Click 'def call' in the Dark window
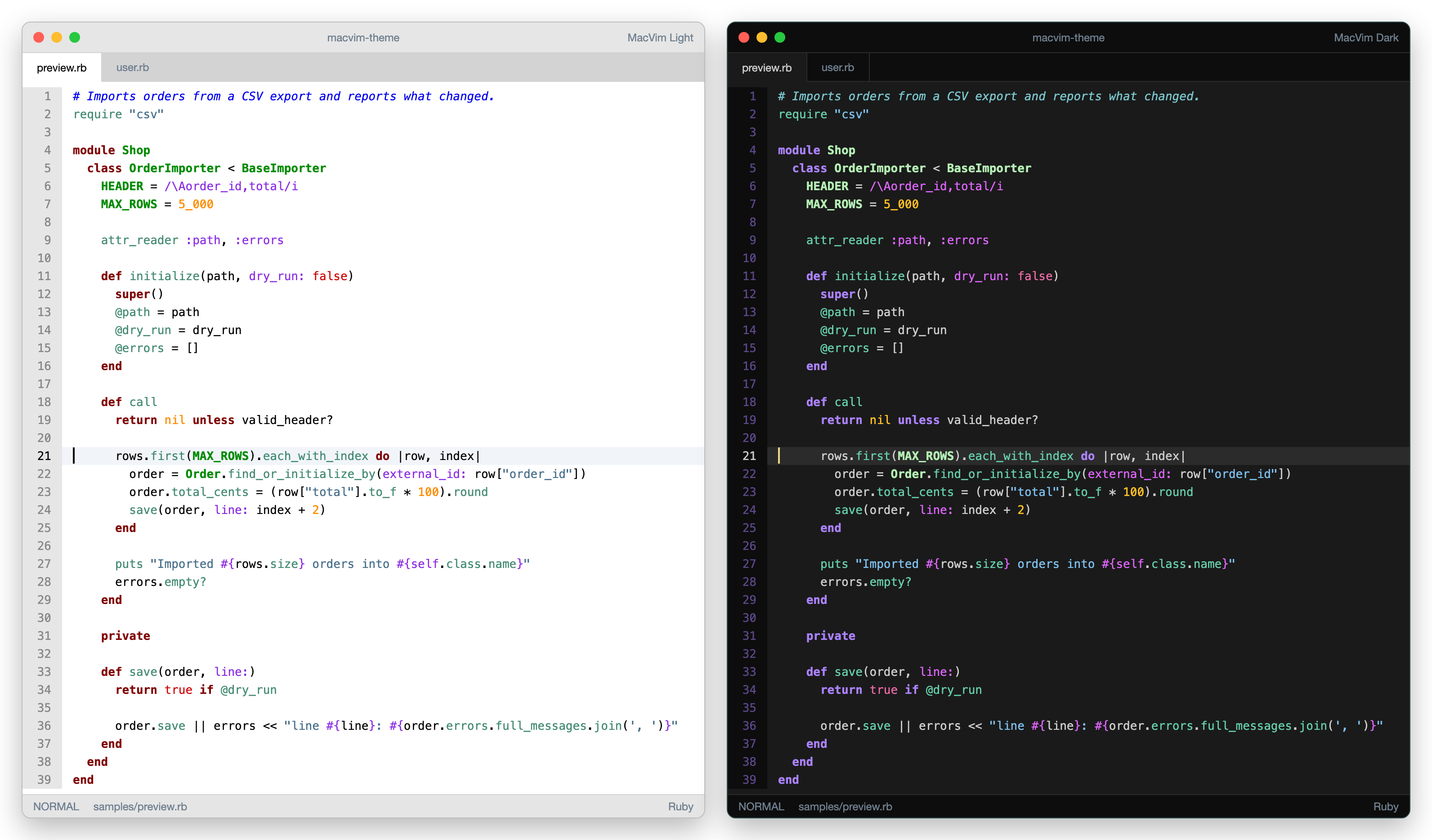This screenshot has height=840, width=1432. tap(834, 402)
